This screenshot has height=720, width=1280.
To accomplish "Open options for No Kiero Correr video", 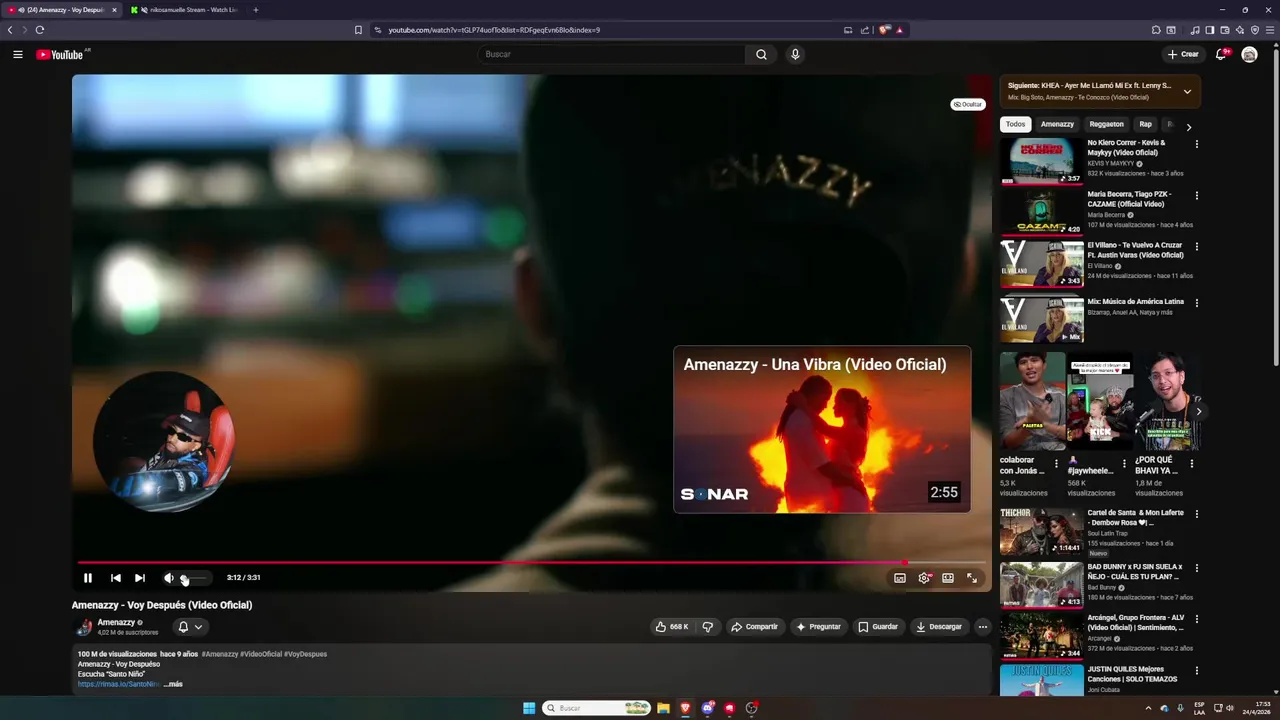I will 1196,144.
